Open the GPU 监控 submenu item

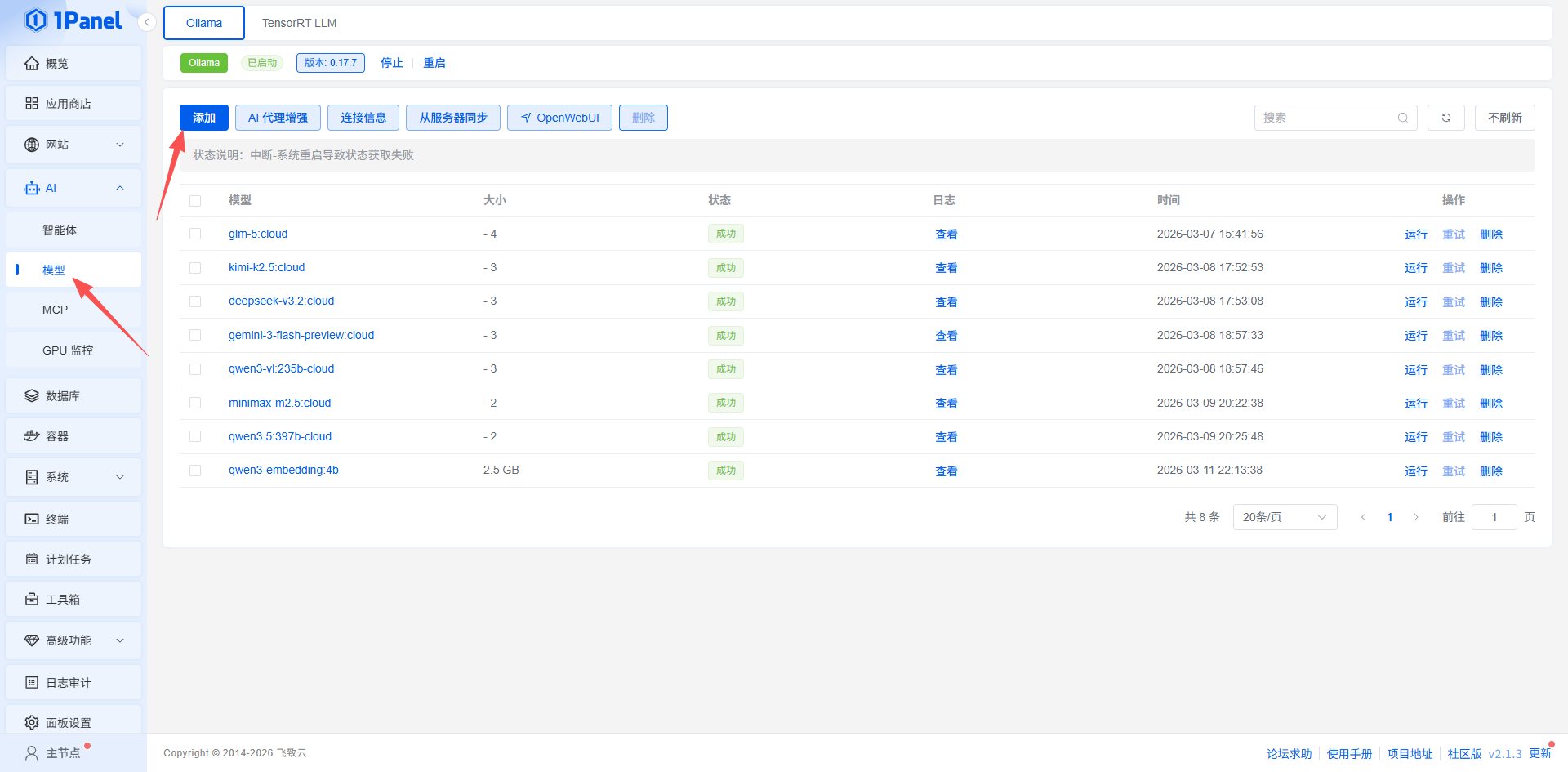[x=73, y=350]
